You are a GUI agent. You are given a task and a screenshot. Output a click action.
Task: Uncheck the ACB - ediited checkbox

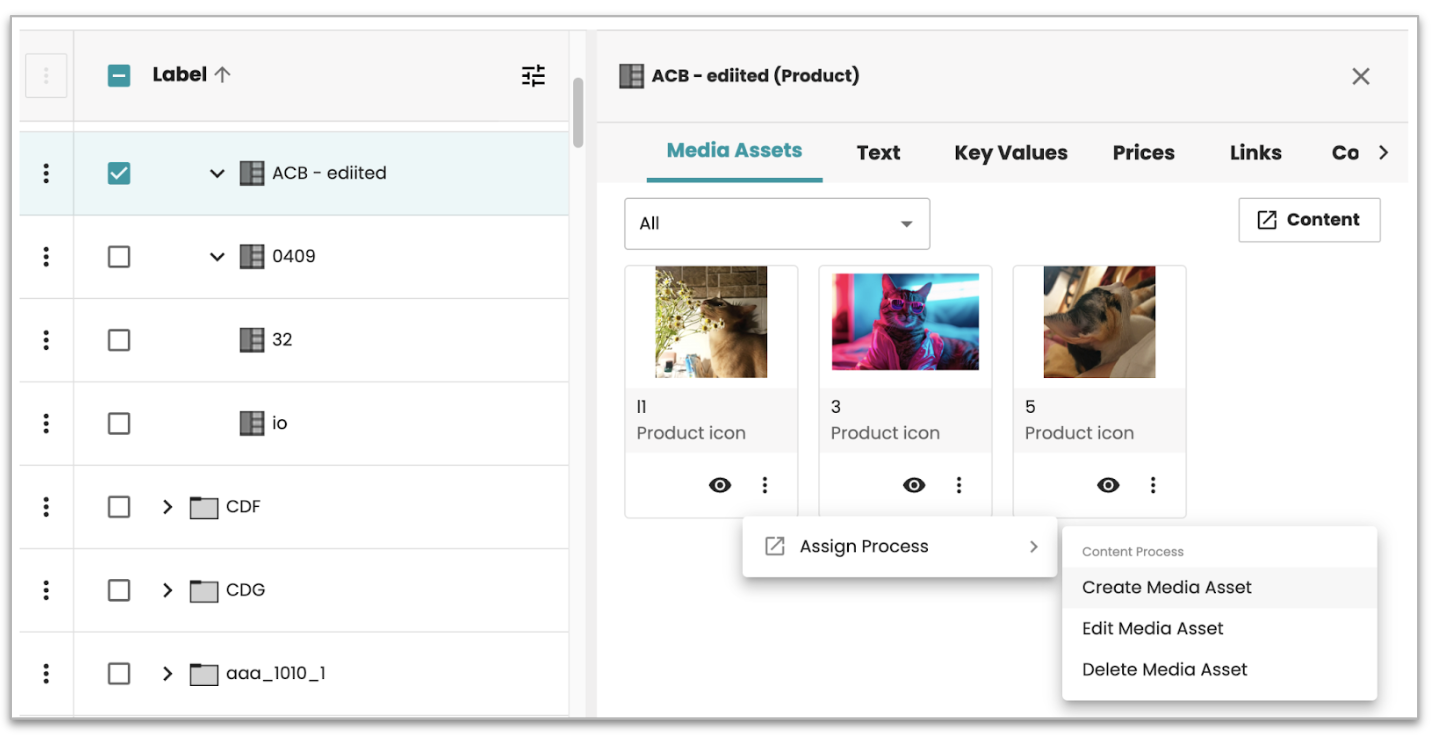[119, 173]
